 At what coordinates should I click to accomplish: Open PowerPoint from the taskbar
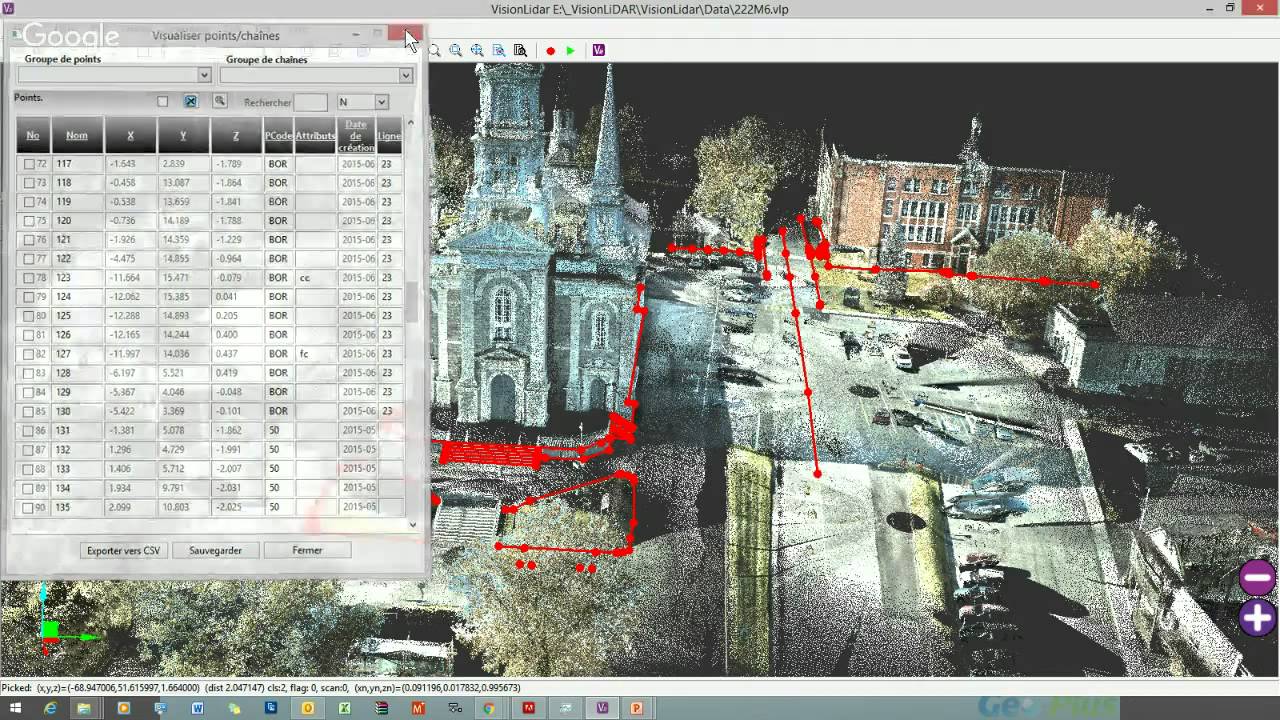coord(637,708)
